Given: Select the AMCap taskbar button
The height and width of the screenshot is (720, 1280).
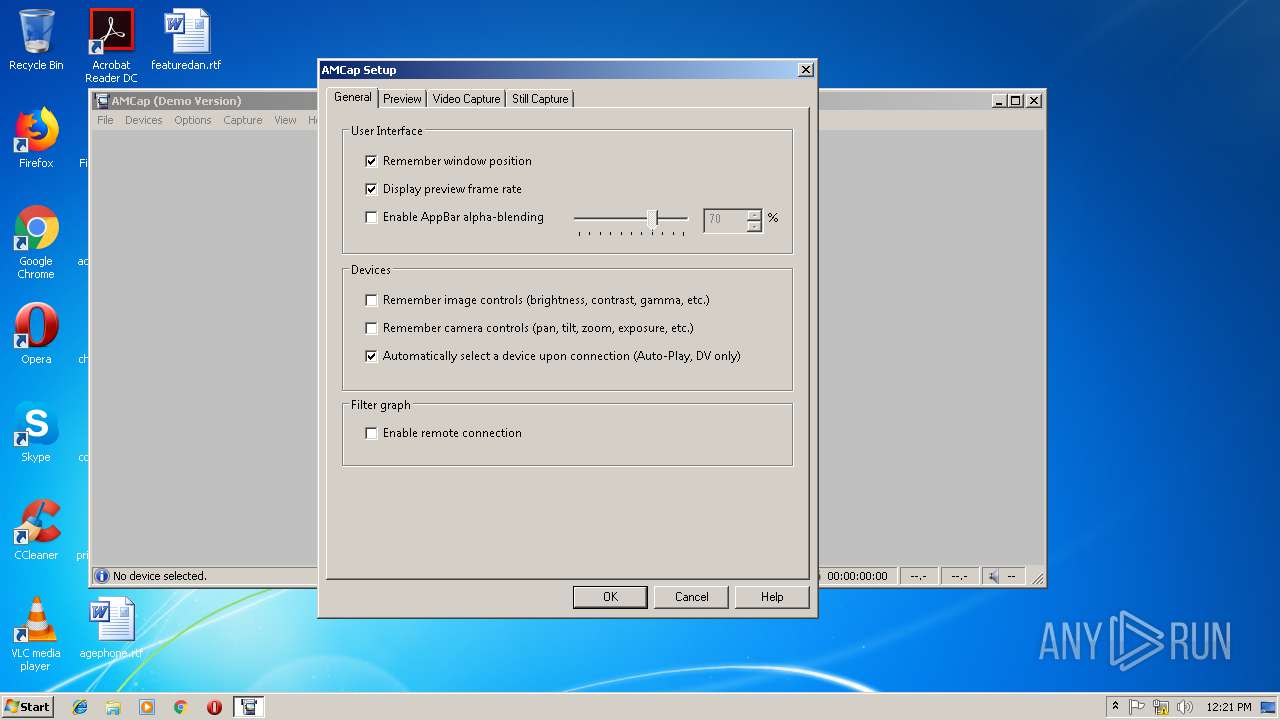Looking at the screenshot, I should 248,707.
